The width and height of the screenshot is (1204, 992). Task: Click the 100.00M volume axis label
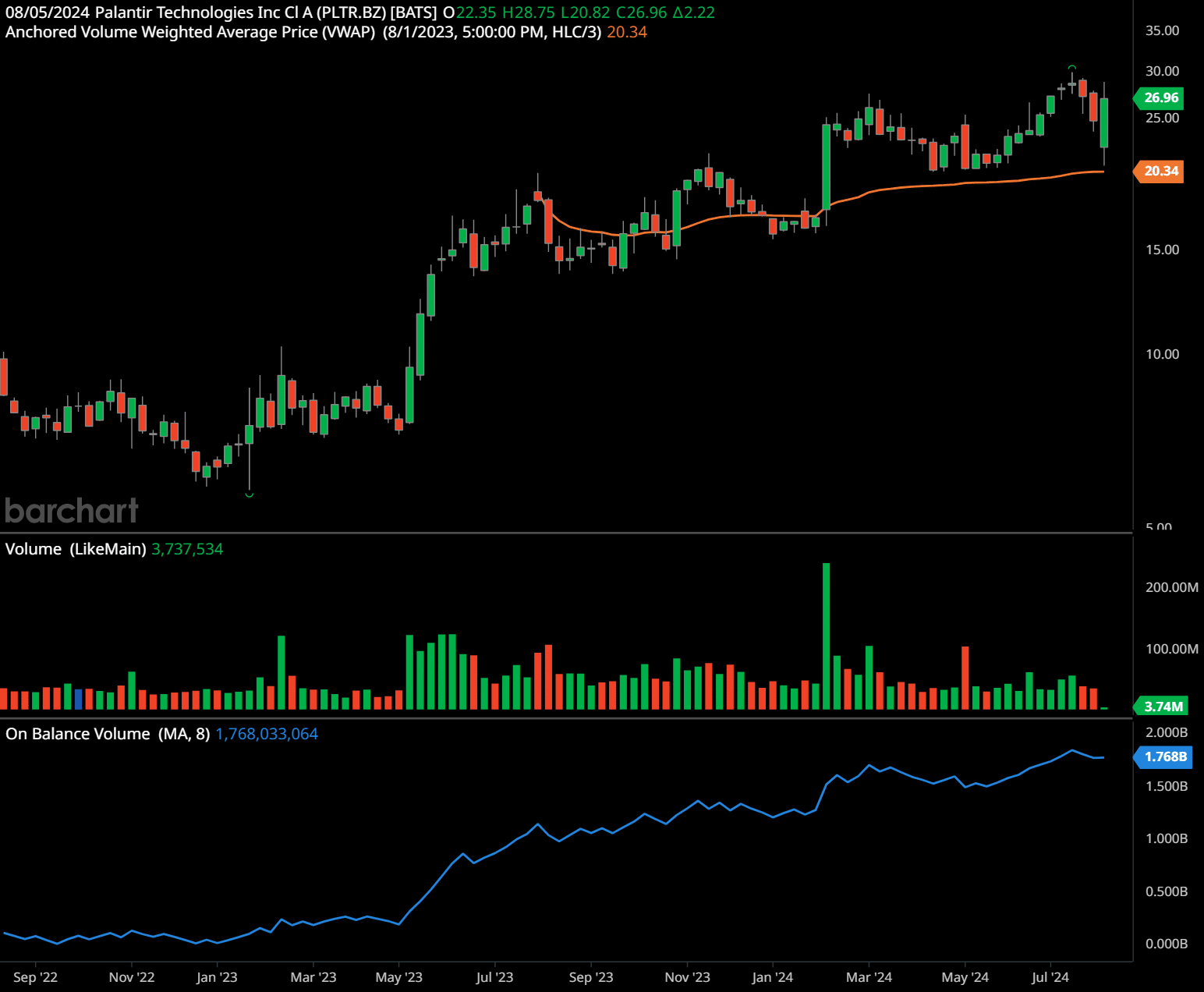pos(1171,649)
